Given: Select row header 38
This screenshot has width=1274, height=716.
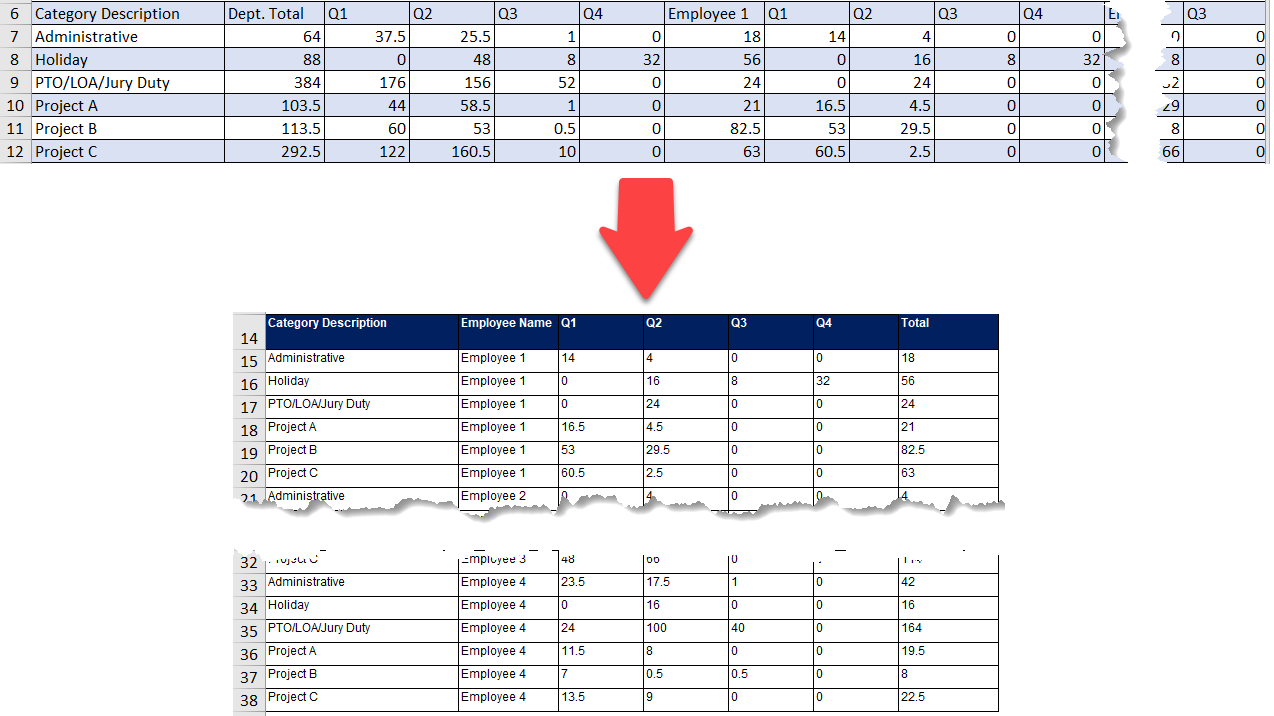Looking at the screenshot, I should [249, 700].
